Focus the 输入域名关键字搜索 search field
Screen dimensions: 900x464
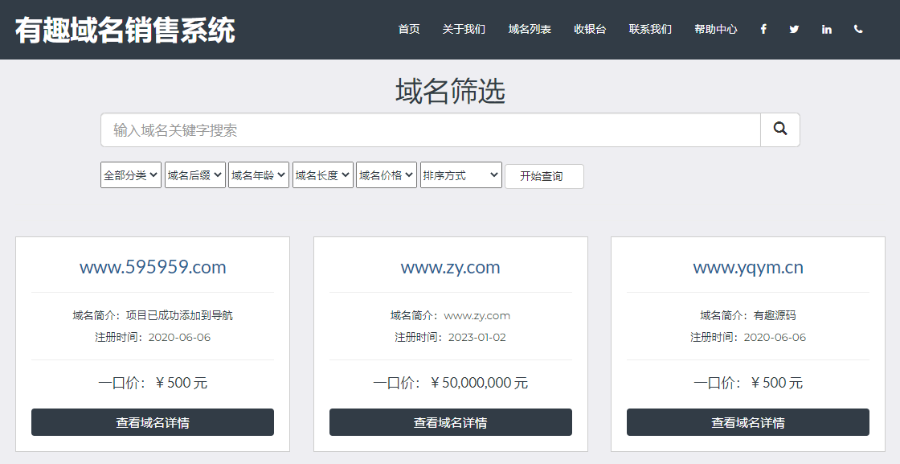pos(430,130)
